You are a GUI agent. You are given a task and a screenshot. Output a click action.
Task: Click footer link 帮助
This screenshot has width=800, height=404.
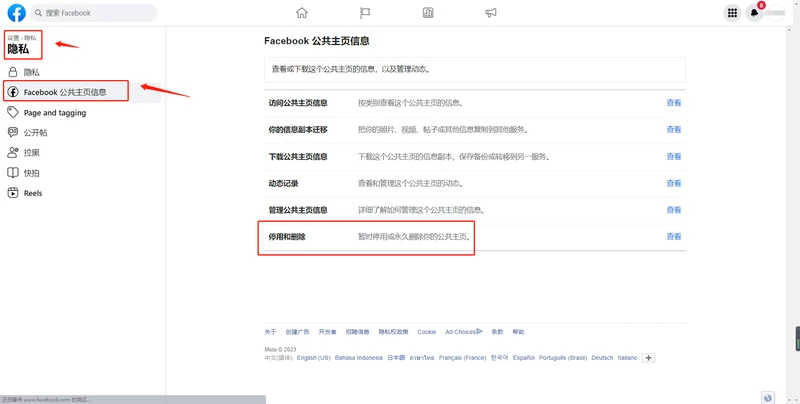[x=518, y=332]
